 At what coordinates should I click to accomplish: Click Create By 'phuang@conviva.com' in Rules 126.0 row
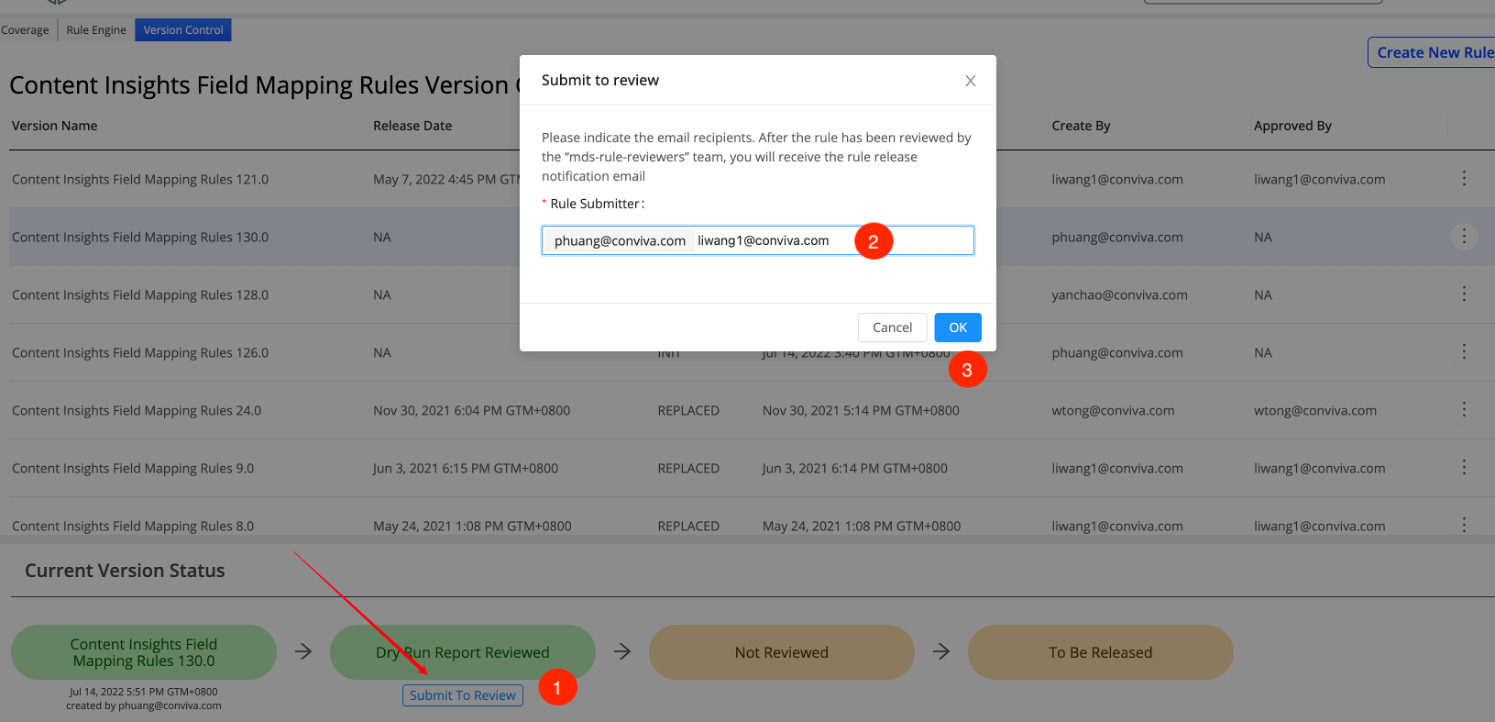click(1118, 353)
